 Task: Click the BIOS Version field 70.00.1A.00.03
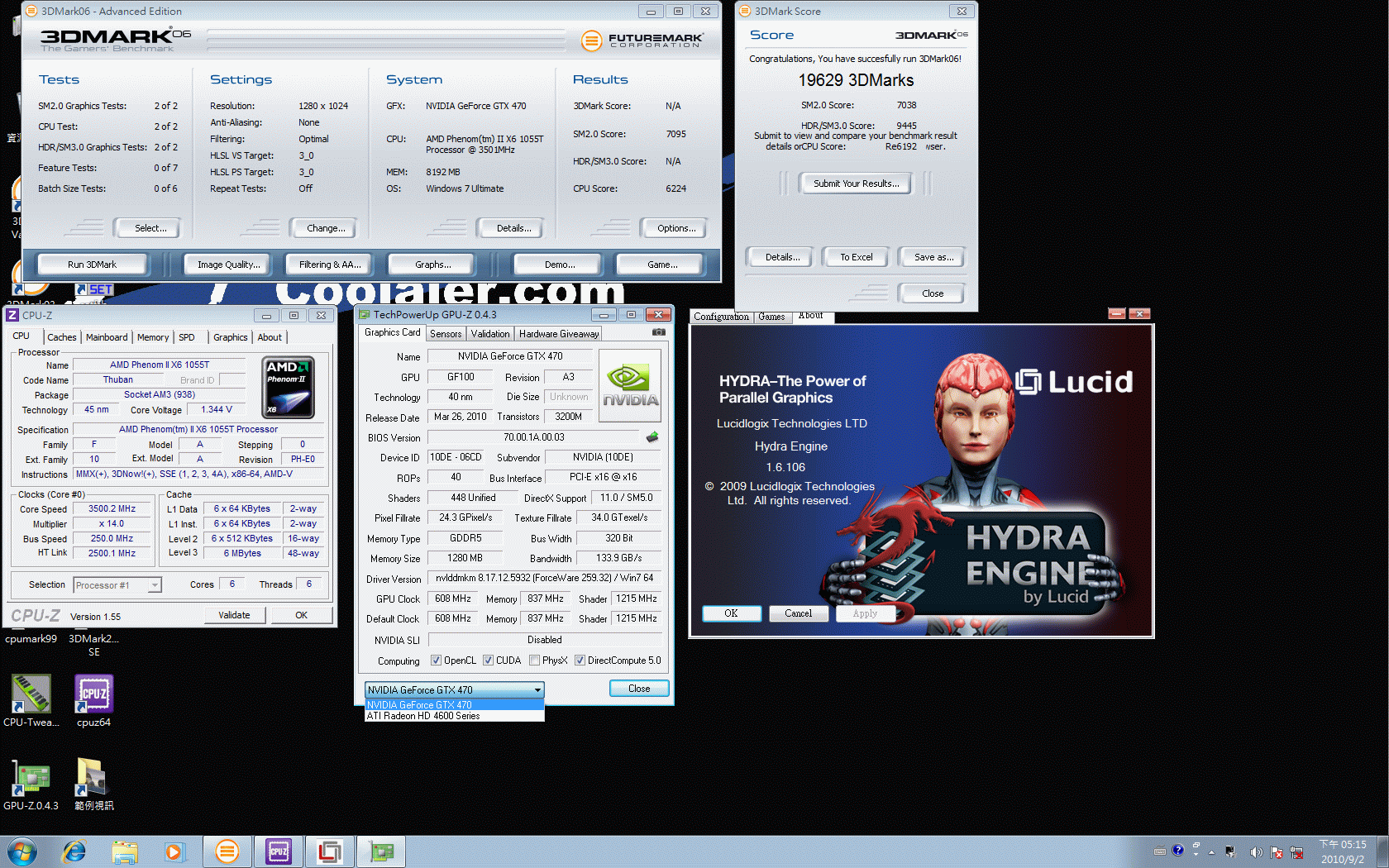(x=533, y=437)
